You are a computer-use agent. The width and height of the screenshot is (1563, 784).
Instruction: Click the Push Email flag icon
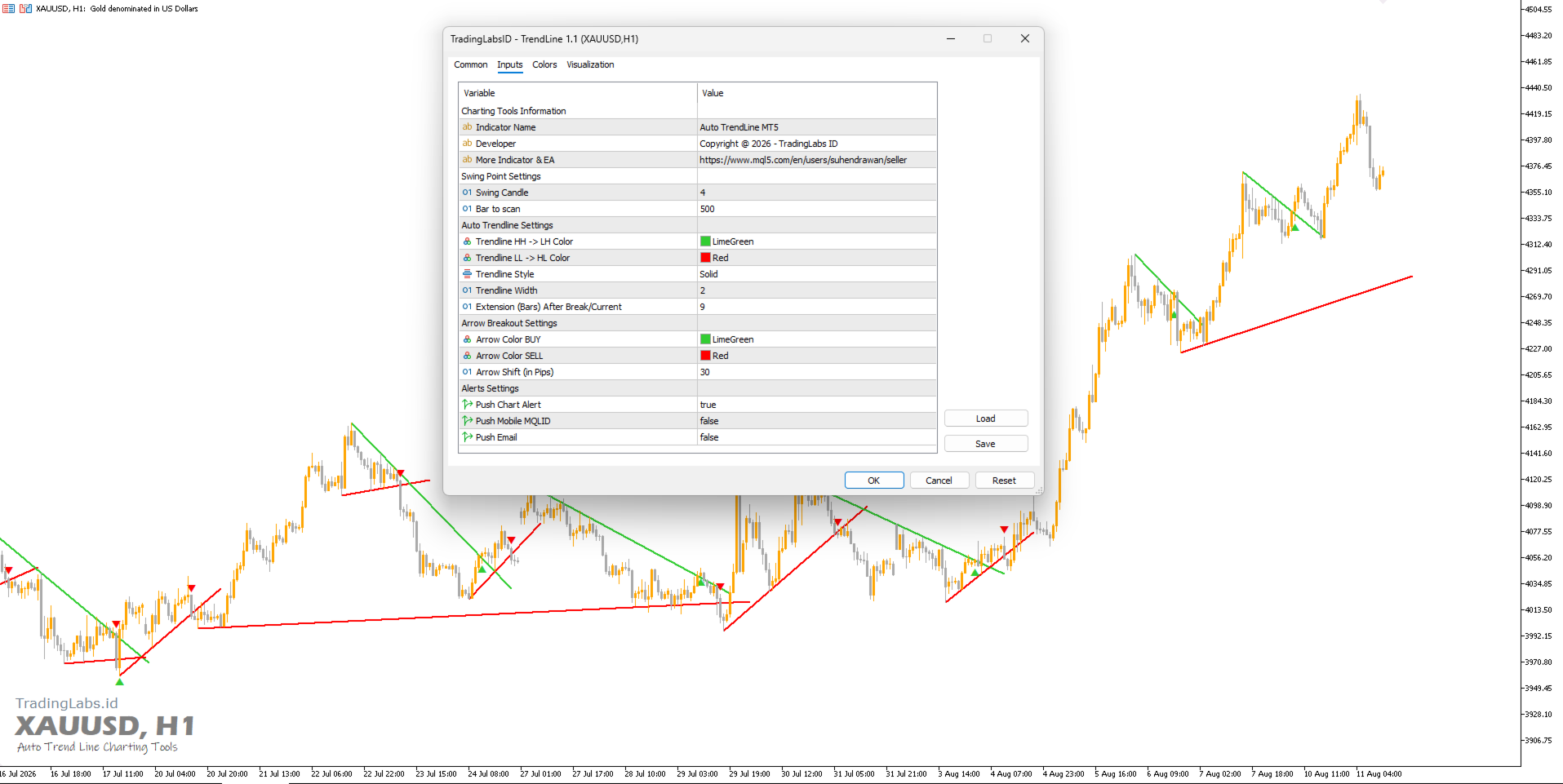[x=467, y=437]
